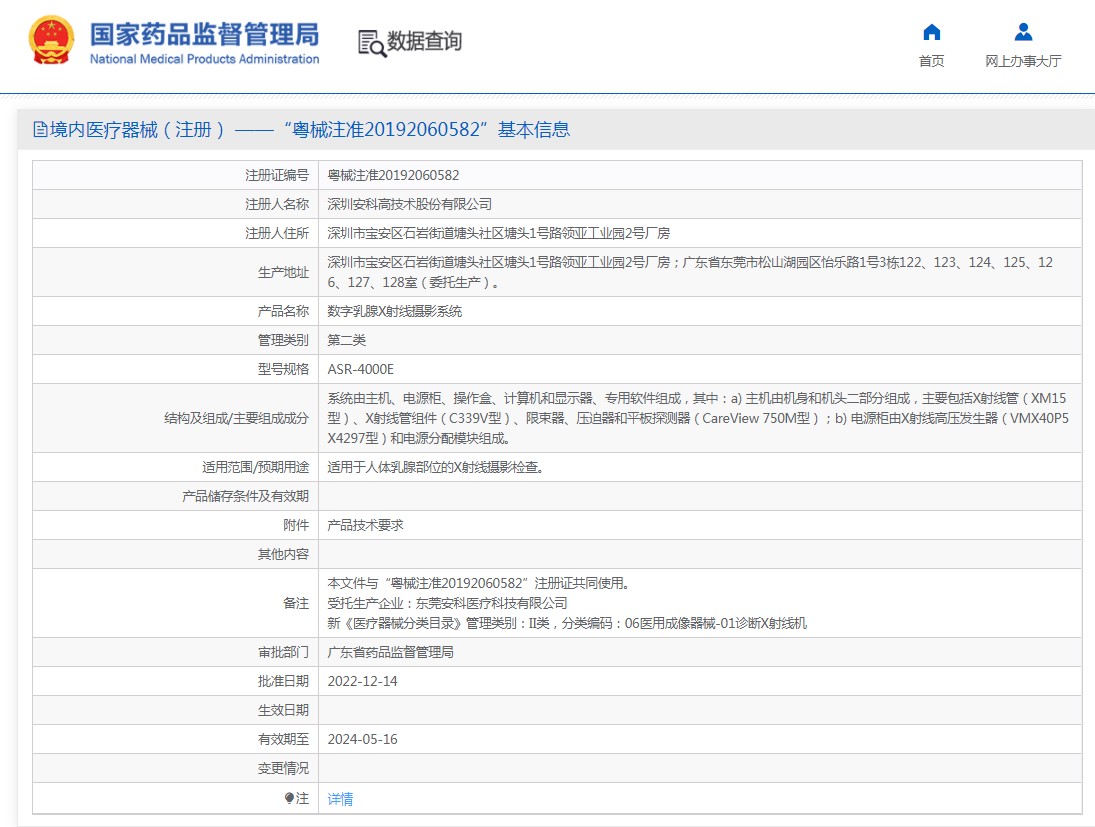
Task: Click the national emblem logo
Action: pos(52,40)
